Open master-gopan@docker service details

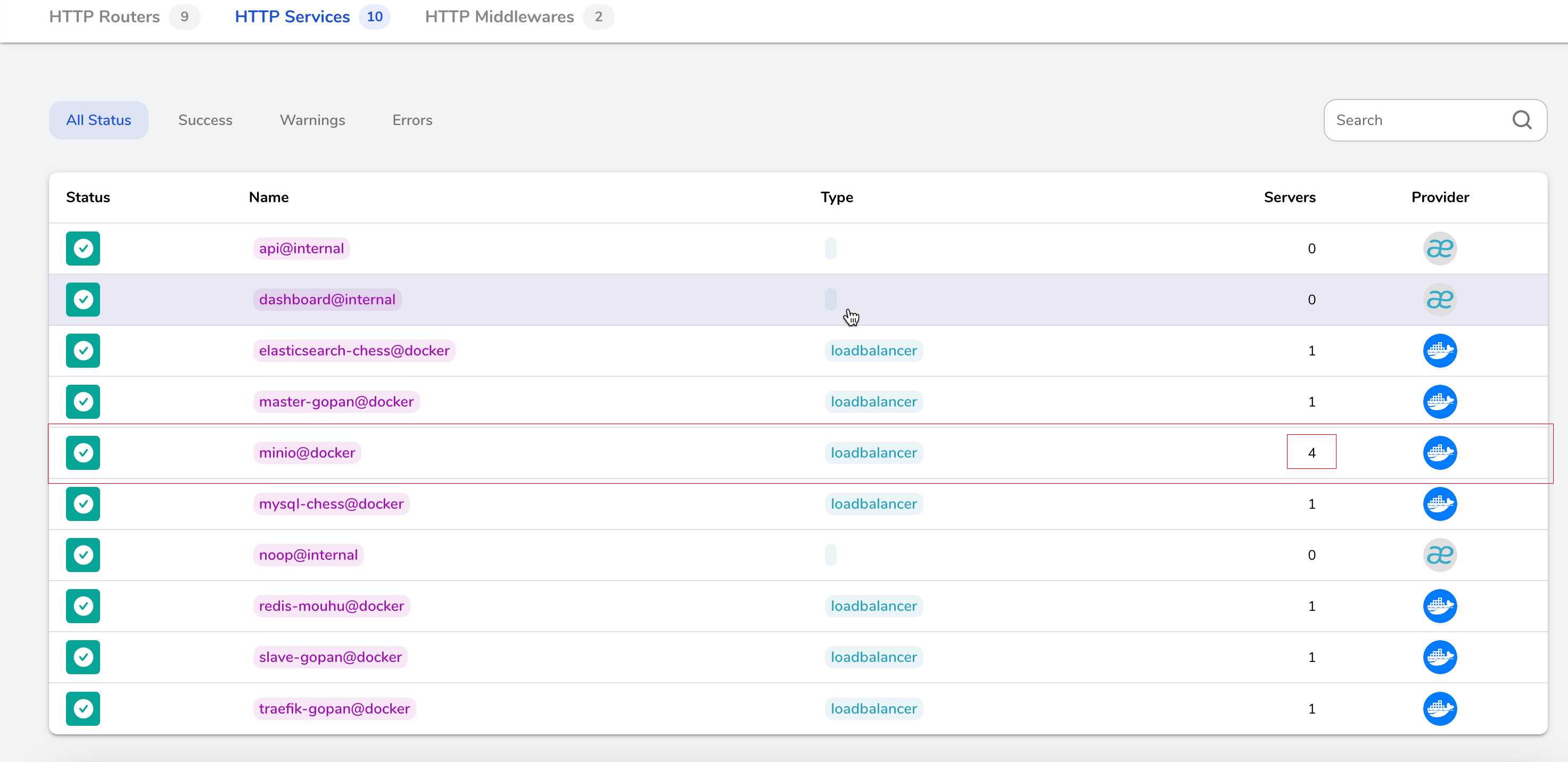click(336, 402)
